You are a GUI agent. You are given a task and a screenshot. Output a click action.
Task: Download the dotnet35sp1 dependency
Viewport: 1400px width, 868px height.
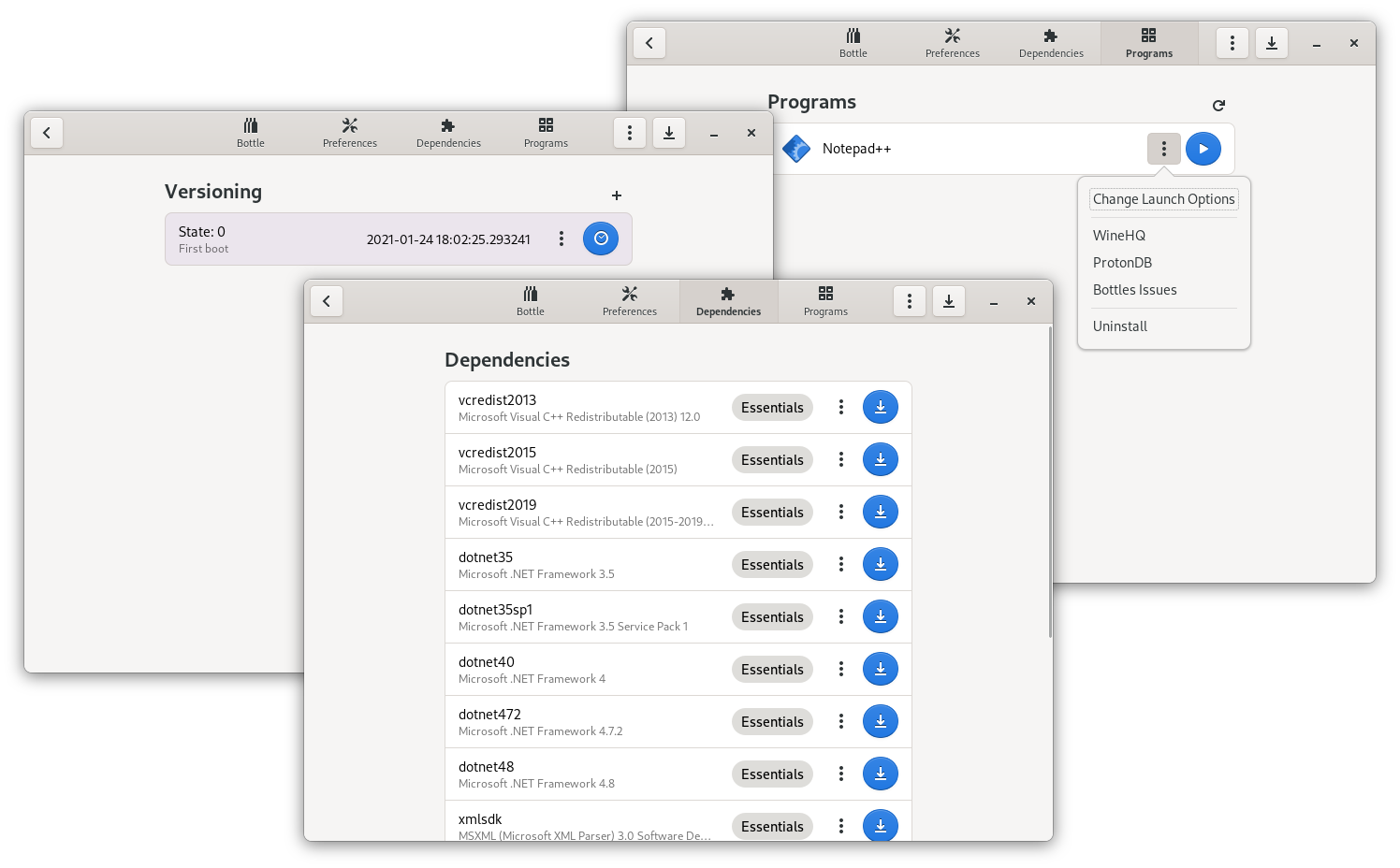(880, 616)
